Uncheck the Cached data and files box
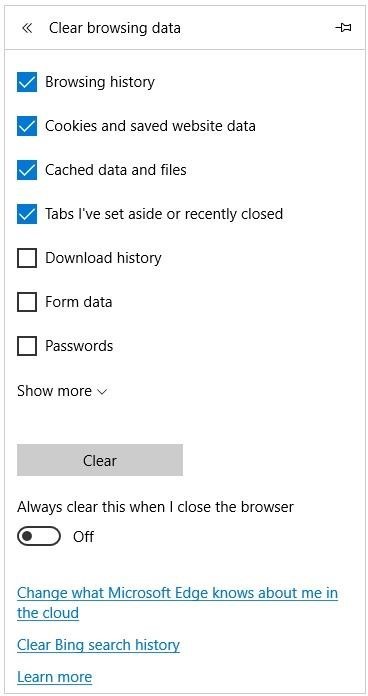 pyautogui.click(x=27, y=170)
